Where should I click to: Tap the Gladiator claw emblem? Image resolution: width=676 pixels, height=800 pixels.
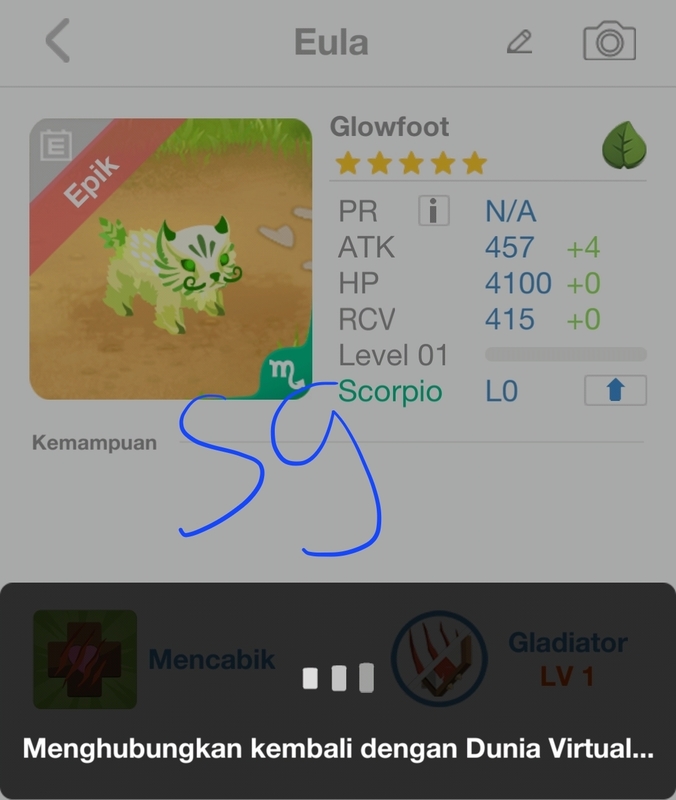[439, 659]
